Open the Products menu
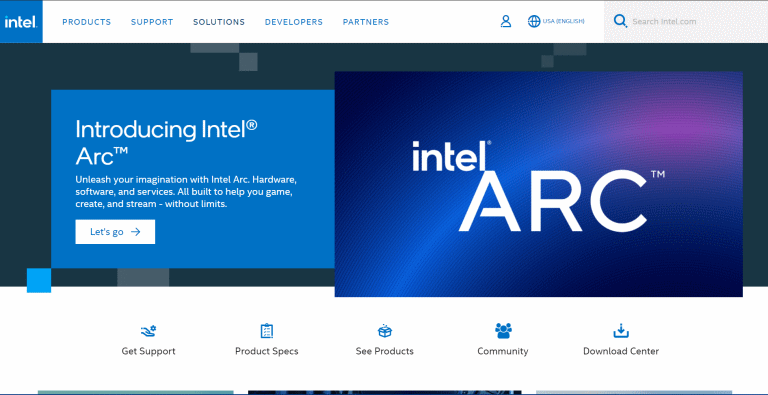The image size is (768, 395). coord(87,22)
